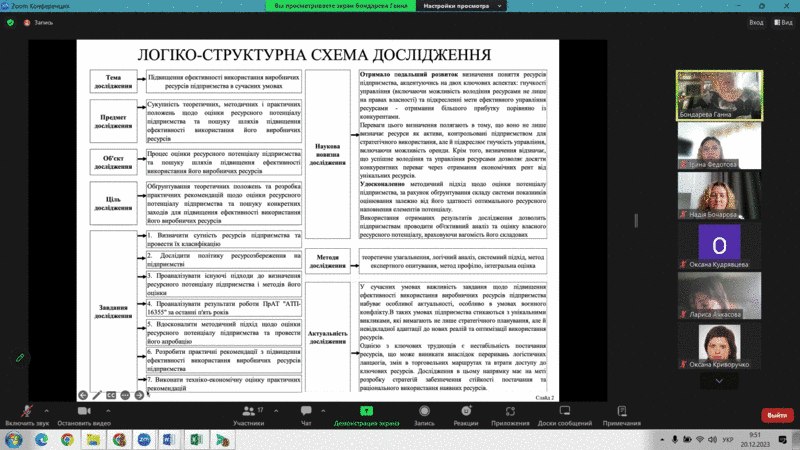This screenshot has height=450, width=800.
Task: Expand chat options arrow
Action: [323, 411]
